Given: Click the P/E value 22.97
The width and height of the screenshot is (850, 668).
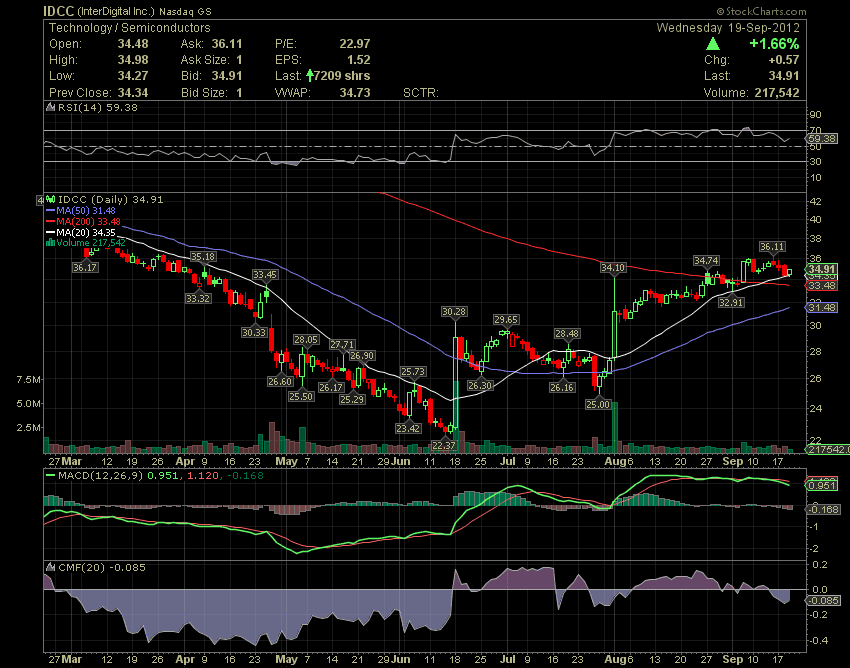Looking at the screenshot, I should click(355, 44).
